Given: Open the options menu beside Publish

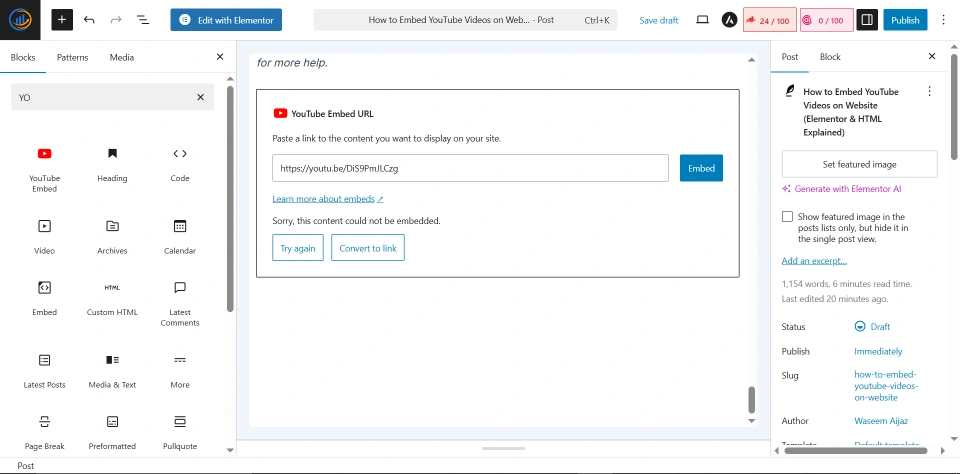Looking at the screenshot, I should tap(941, 20).
